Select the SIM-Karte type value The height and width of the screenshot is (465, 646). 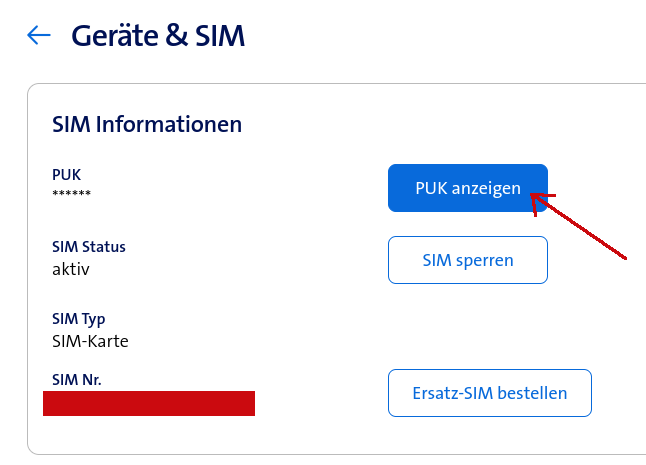tap(90, 341)
